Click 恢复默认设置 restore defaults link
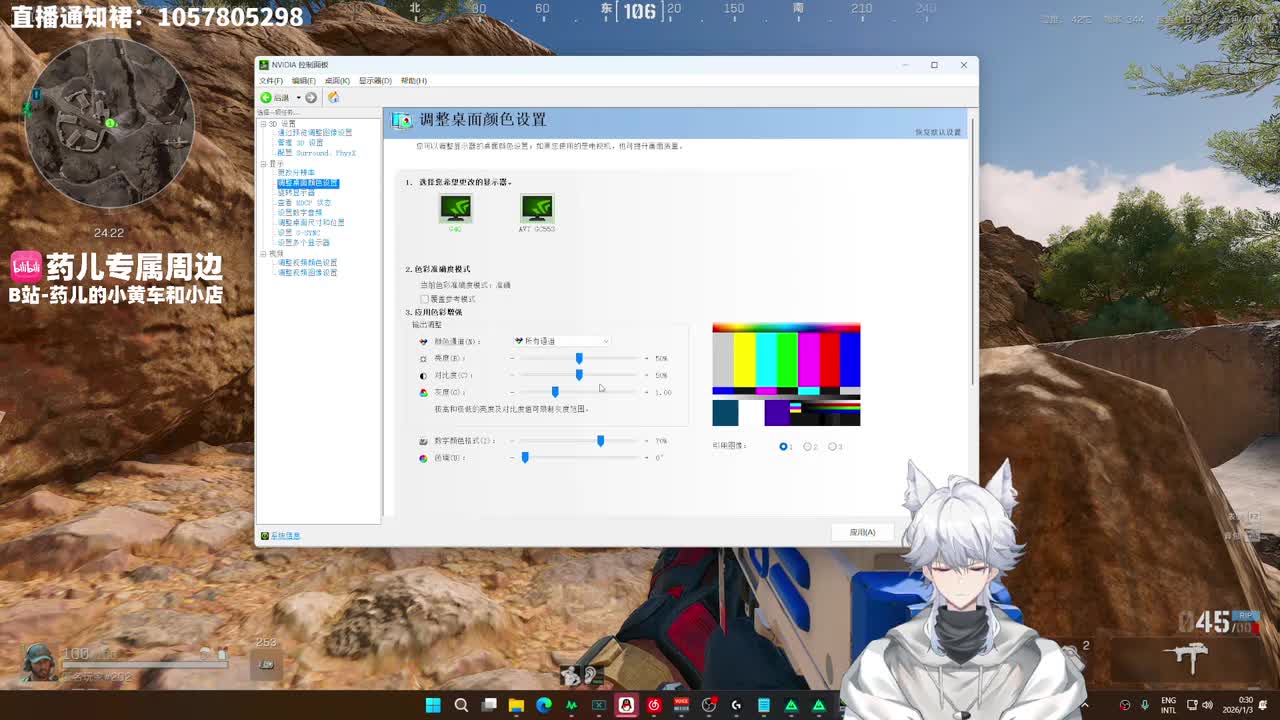This screenshot has width=1280, height=720. pyautogui.click(x=938, y=132)
